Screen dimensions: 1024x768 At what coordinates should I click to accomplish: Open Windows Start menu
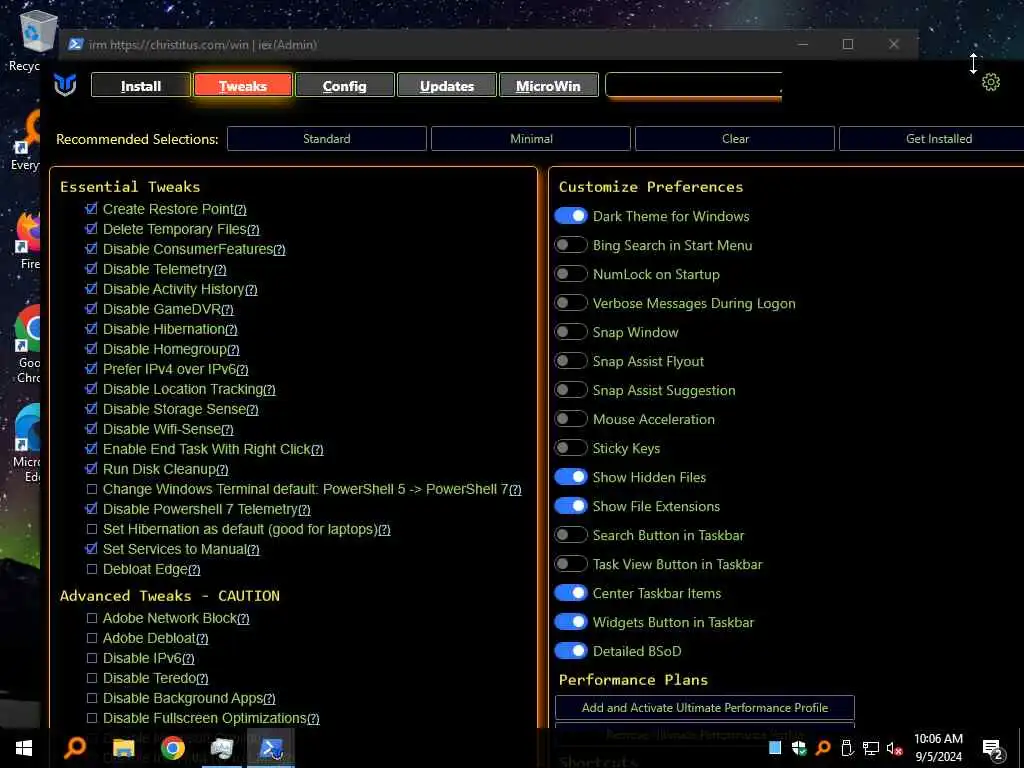tap(24, 748)
